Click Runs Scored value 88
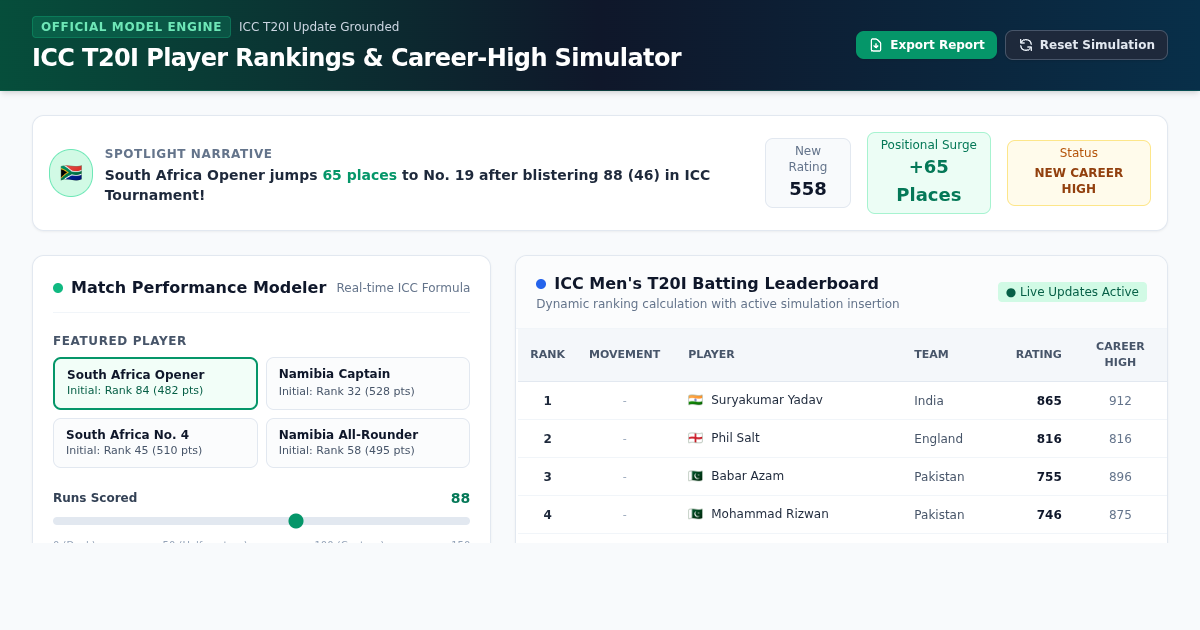The height and width of the screenshot is (630, 1200). pos(460,498)
